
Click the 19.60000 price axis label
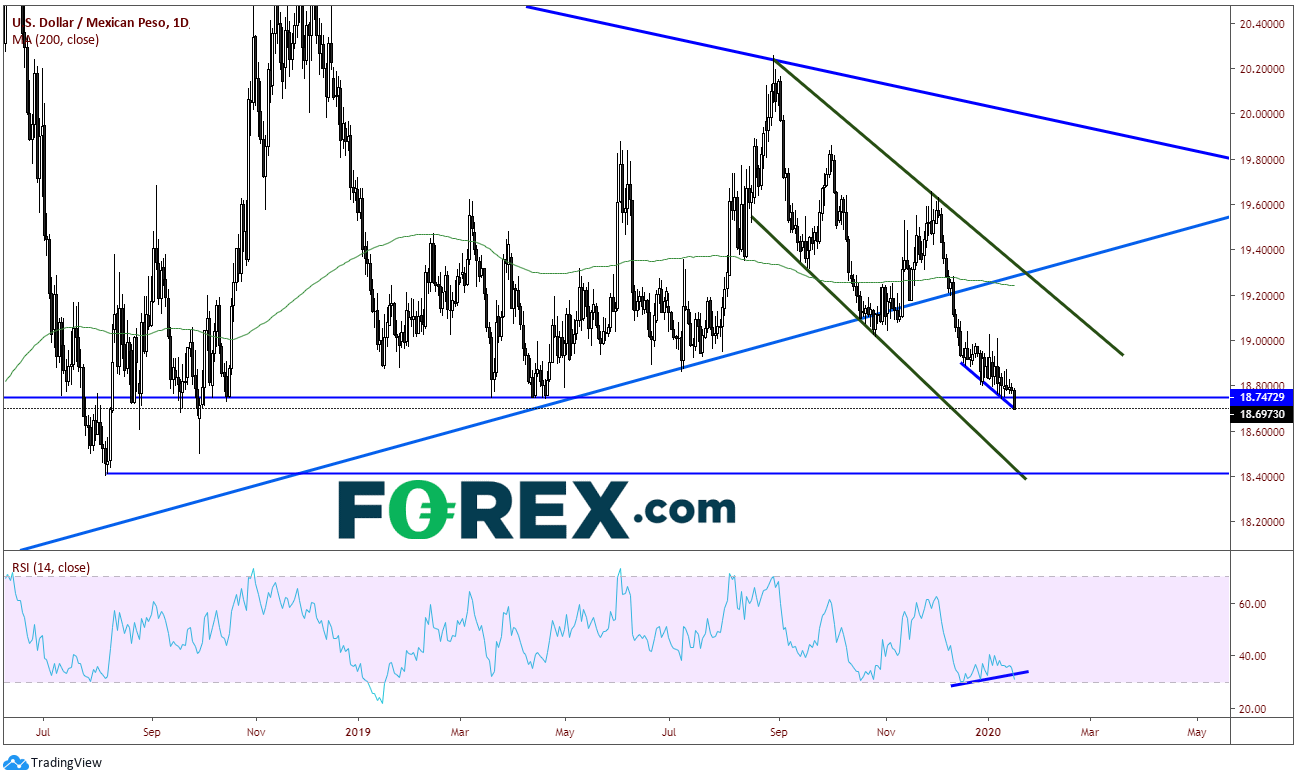tap(1263, 205)
